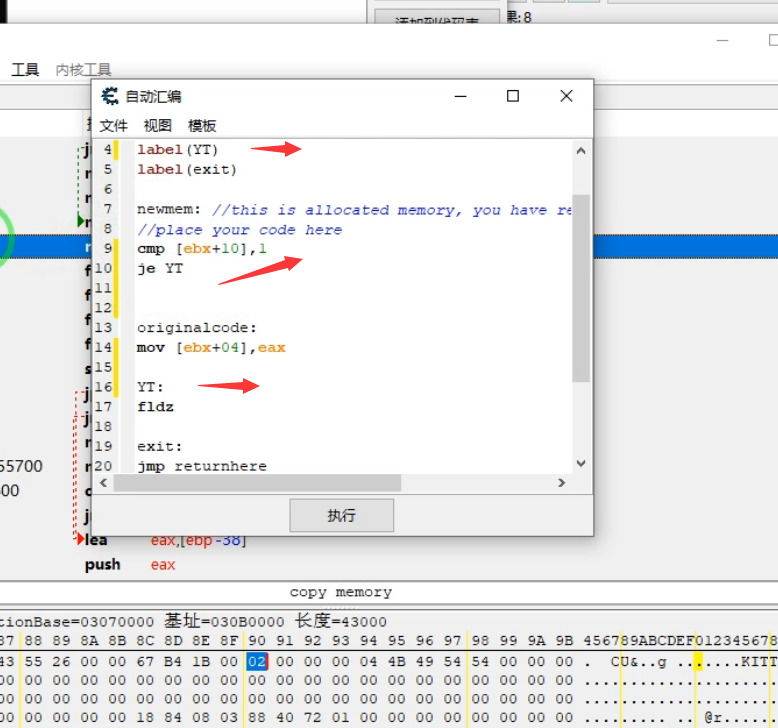
Task: Click the 基址=030B0000 text in hex header
Action: pos(224,621)
